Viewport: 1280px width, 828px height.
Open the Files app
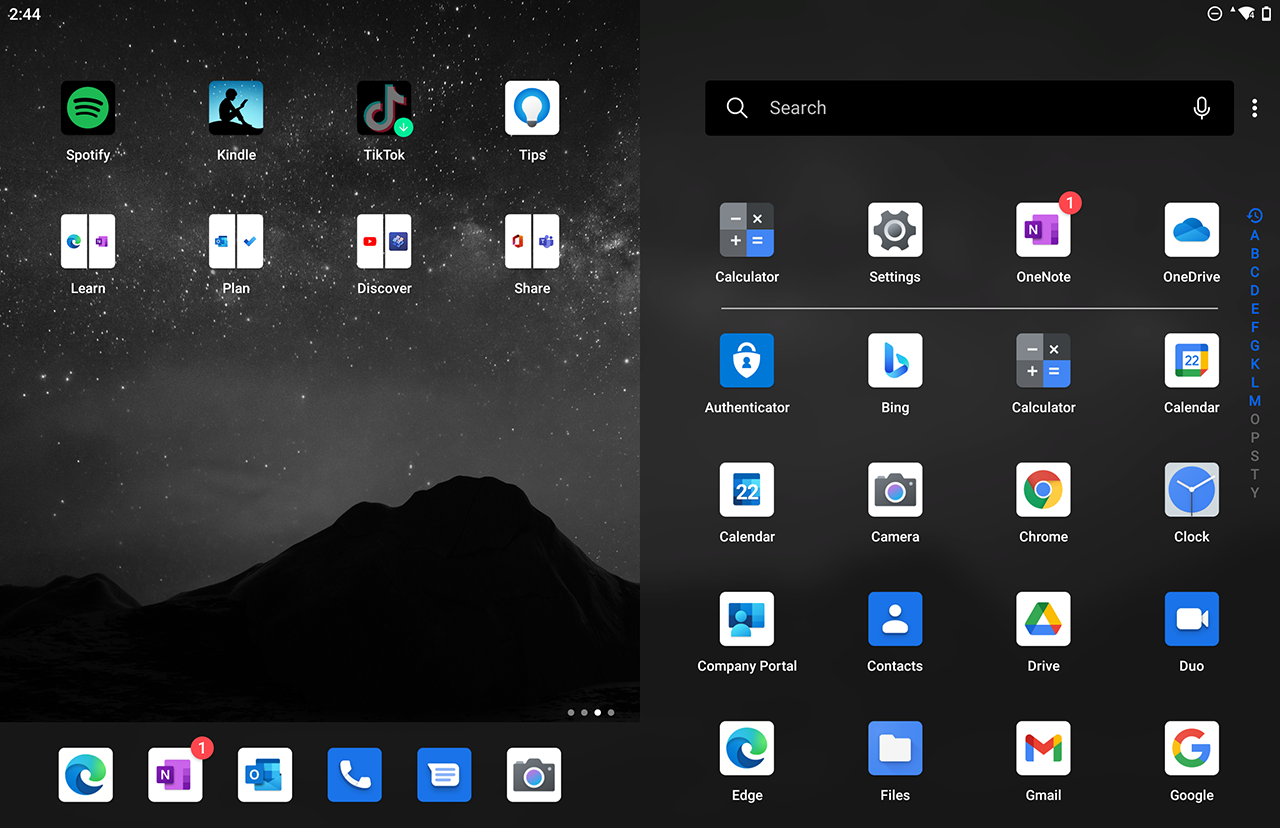[895, 748]
